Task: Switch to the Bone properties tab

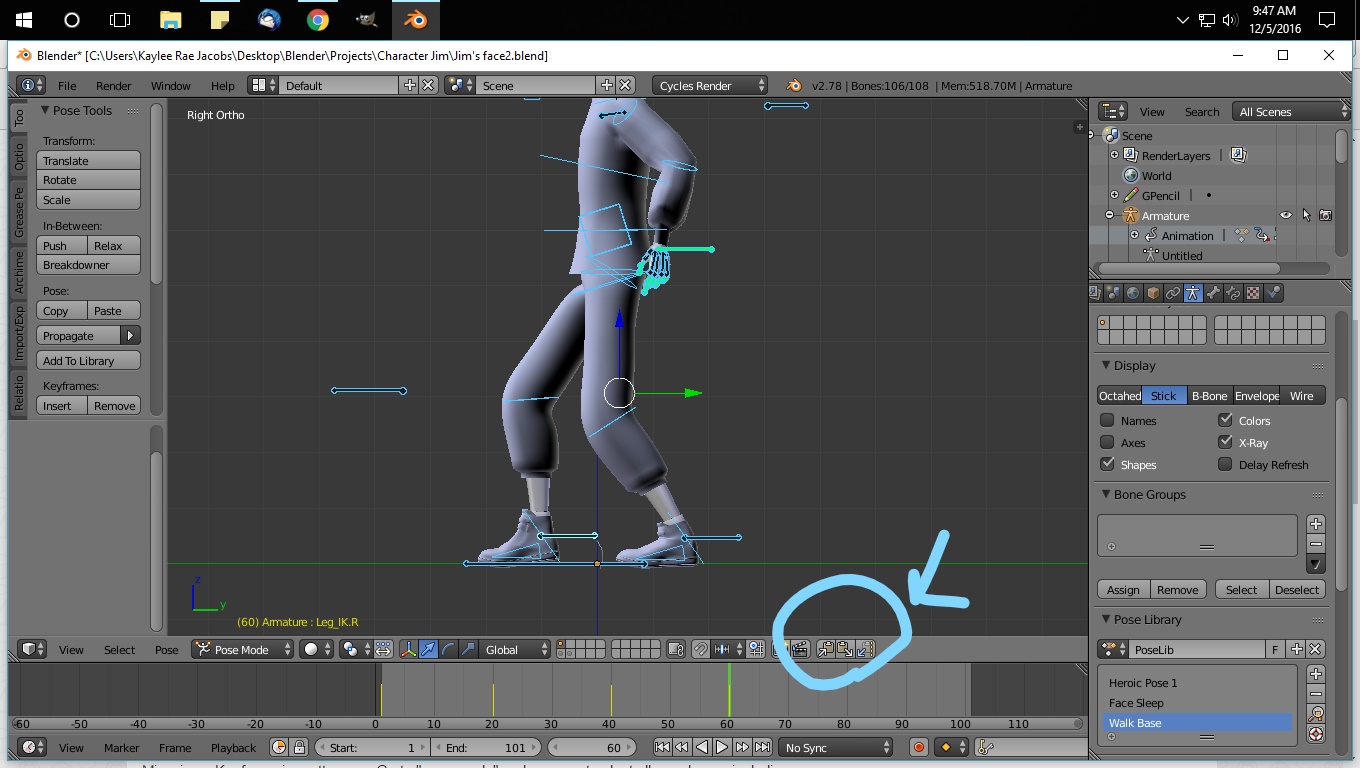Action: pyautogui.click(x=1214, y=292)
